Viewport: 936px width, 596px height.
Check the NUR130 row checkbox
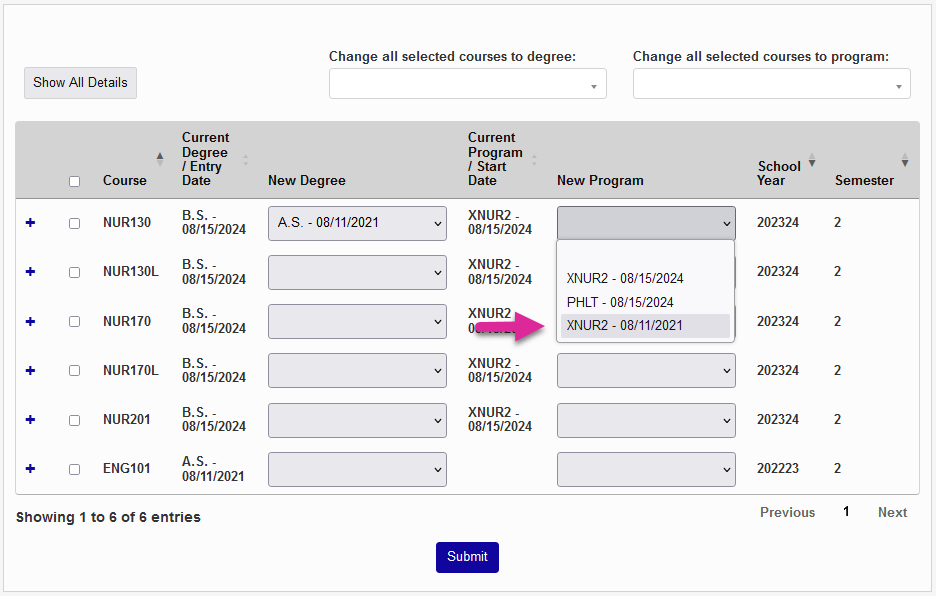click(74, 222)
